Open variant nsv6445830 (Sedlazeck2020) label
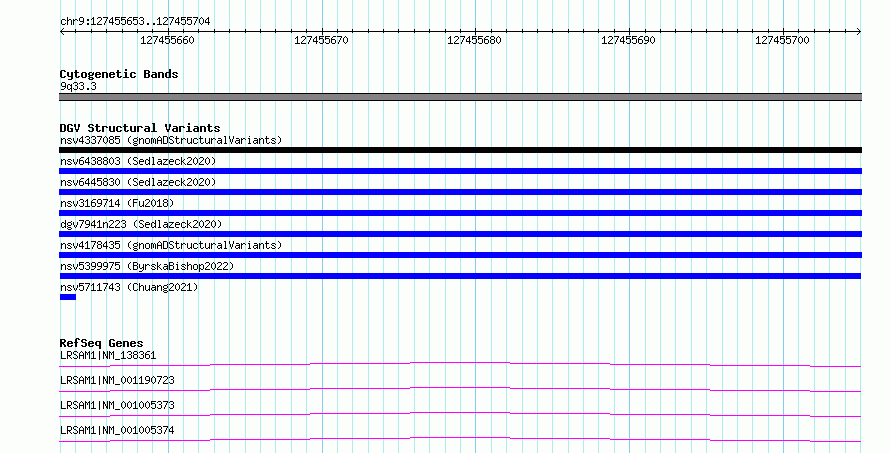 tap(138, 182)
